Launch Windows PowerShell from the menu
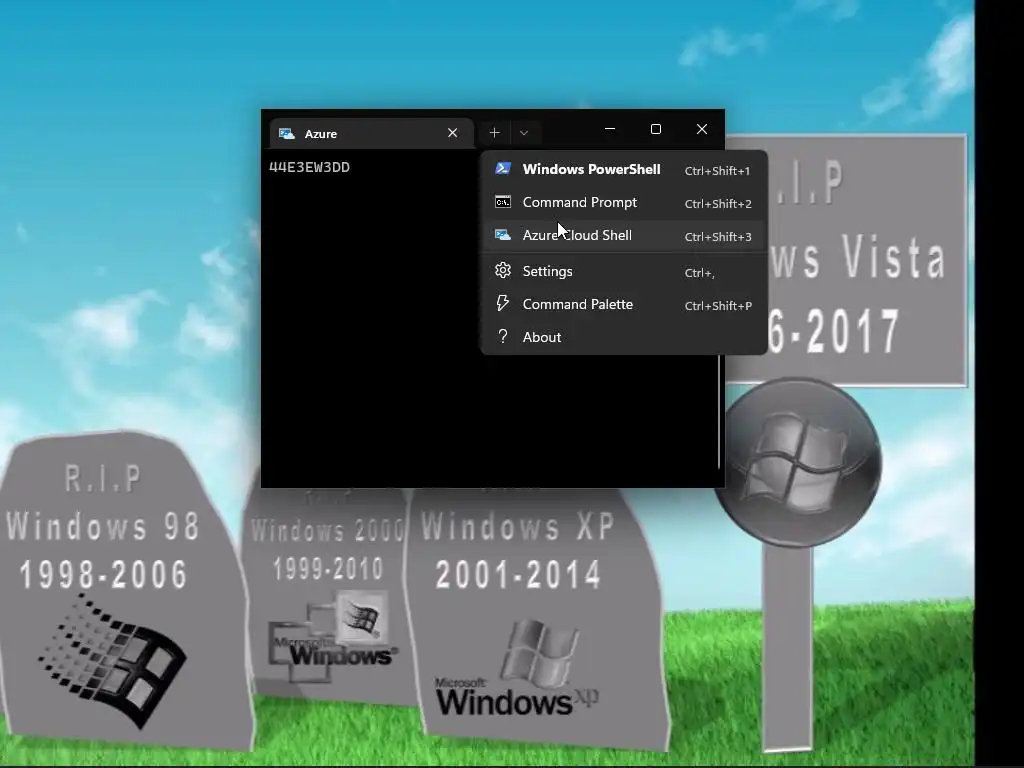The image size is (1024, 768). (x=624, y=169)
